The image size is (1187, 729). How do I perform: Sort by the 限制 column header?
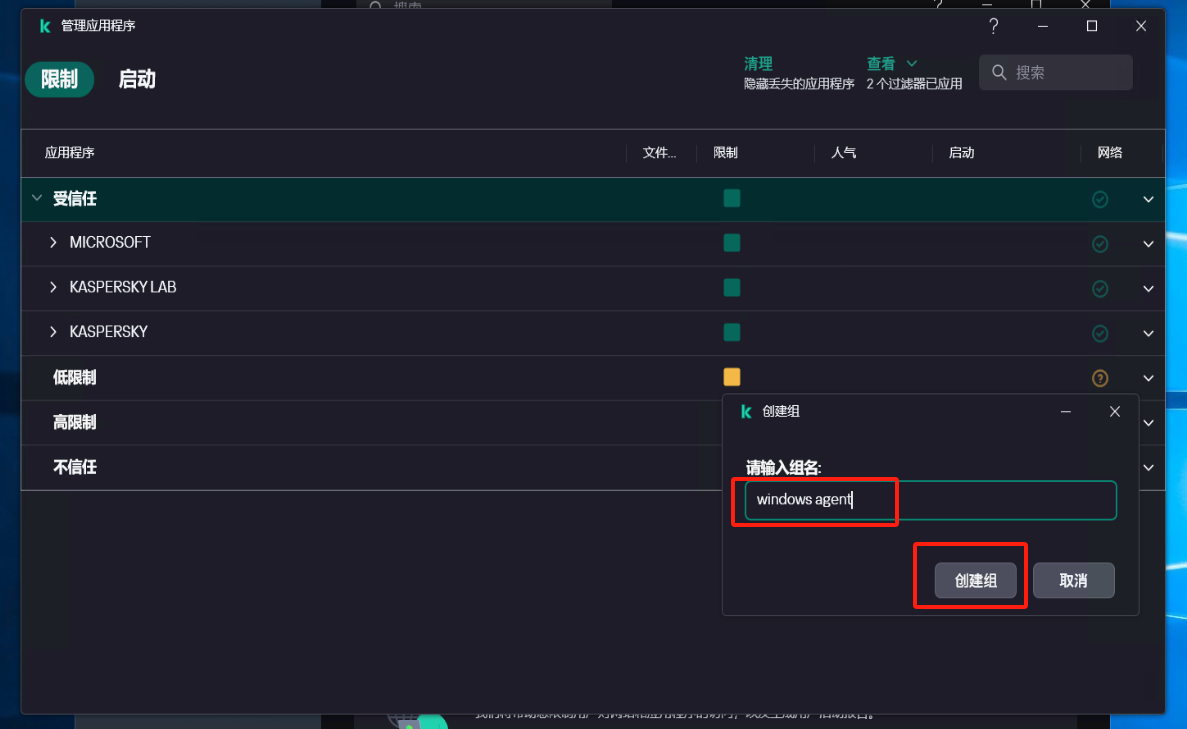tap(725, 153)
